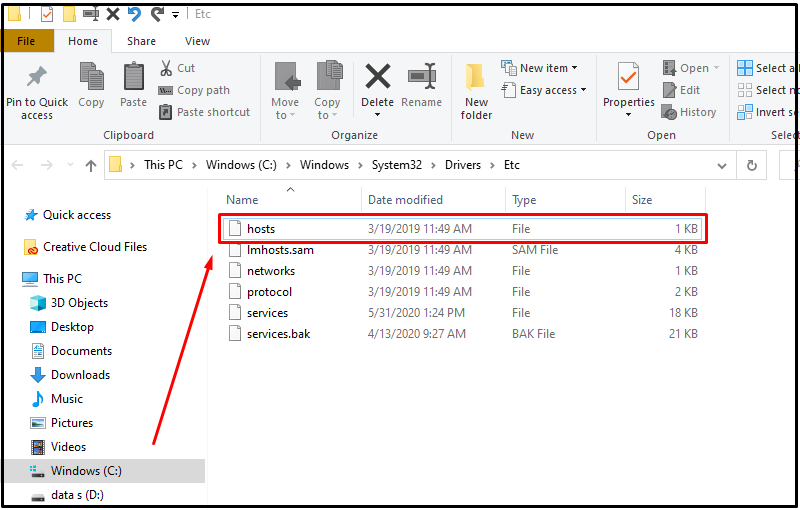This screenshot has width=800, height=510.
Task: Click the Pin to Quick access icon
Action: click(x=37, y=77)
